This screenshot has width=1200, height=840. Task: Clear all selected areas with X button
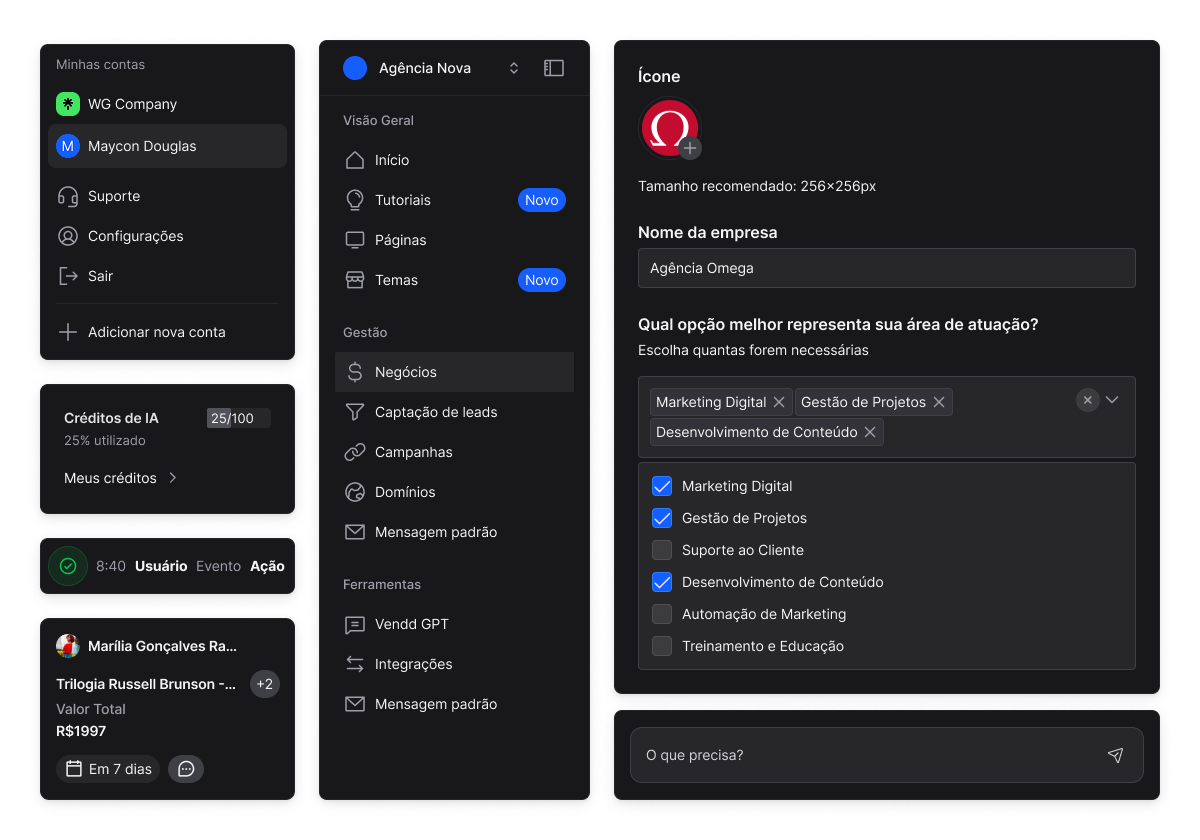tap(1087, 400)
